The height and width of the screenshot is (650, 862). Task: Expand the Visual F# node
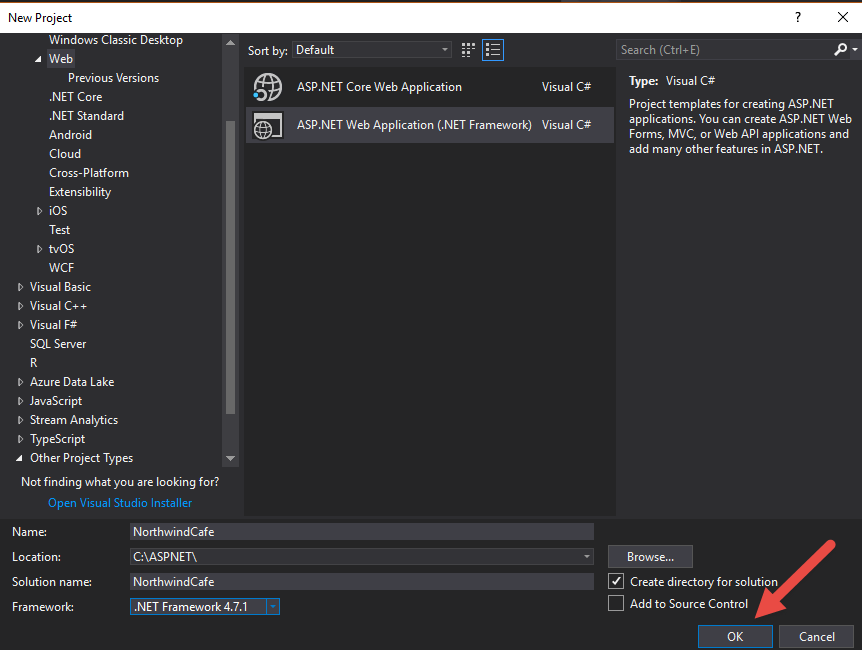20,324
